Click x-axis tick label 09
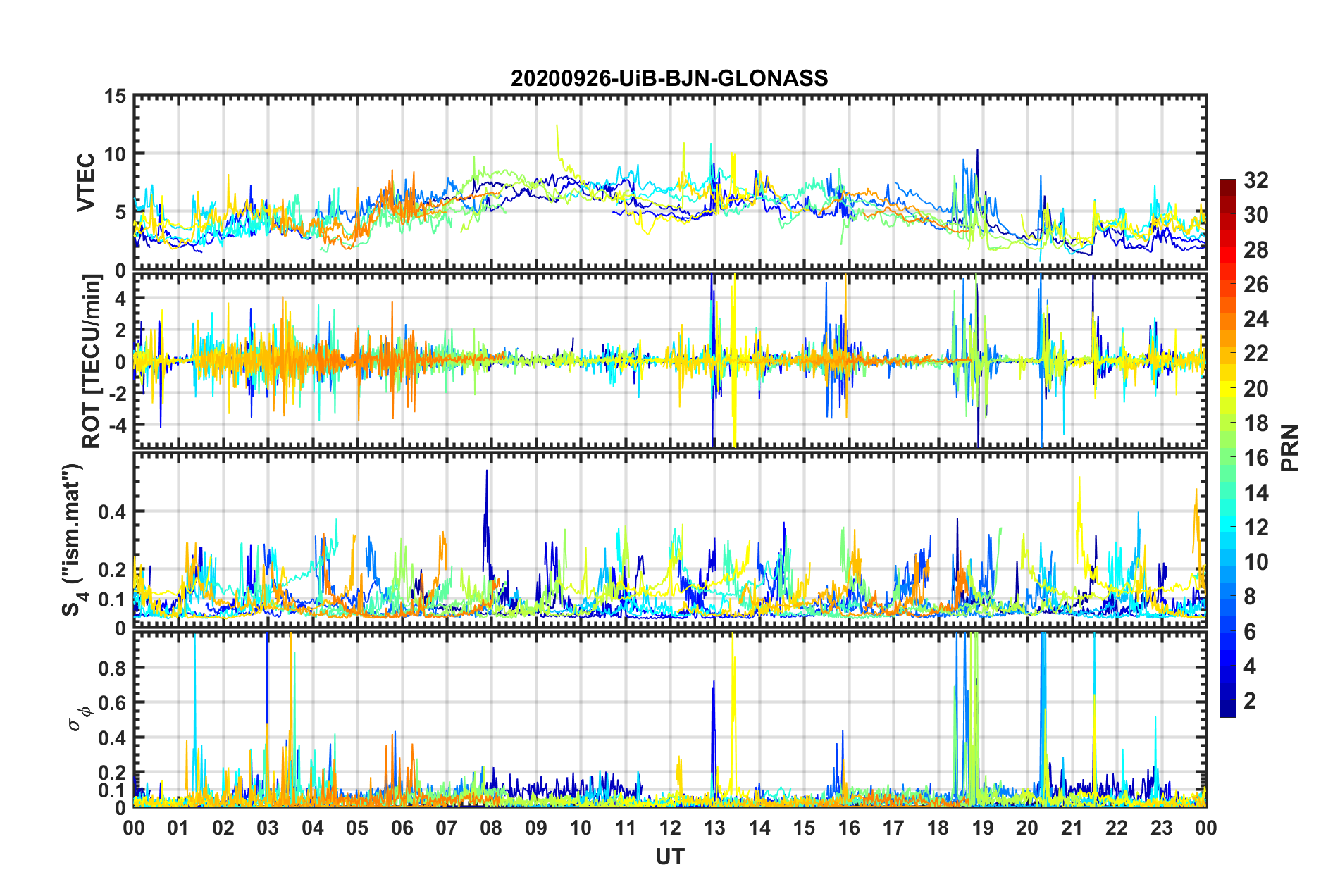The width and height of the screenshot is (1340, 896). pos(536,828)
